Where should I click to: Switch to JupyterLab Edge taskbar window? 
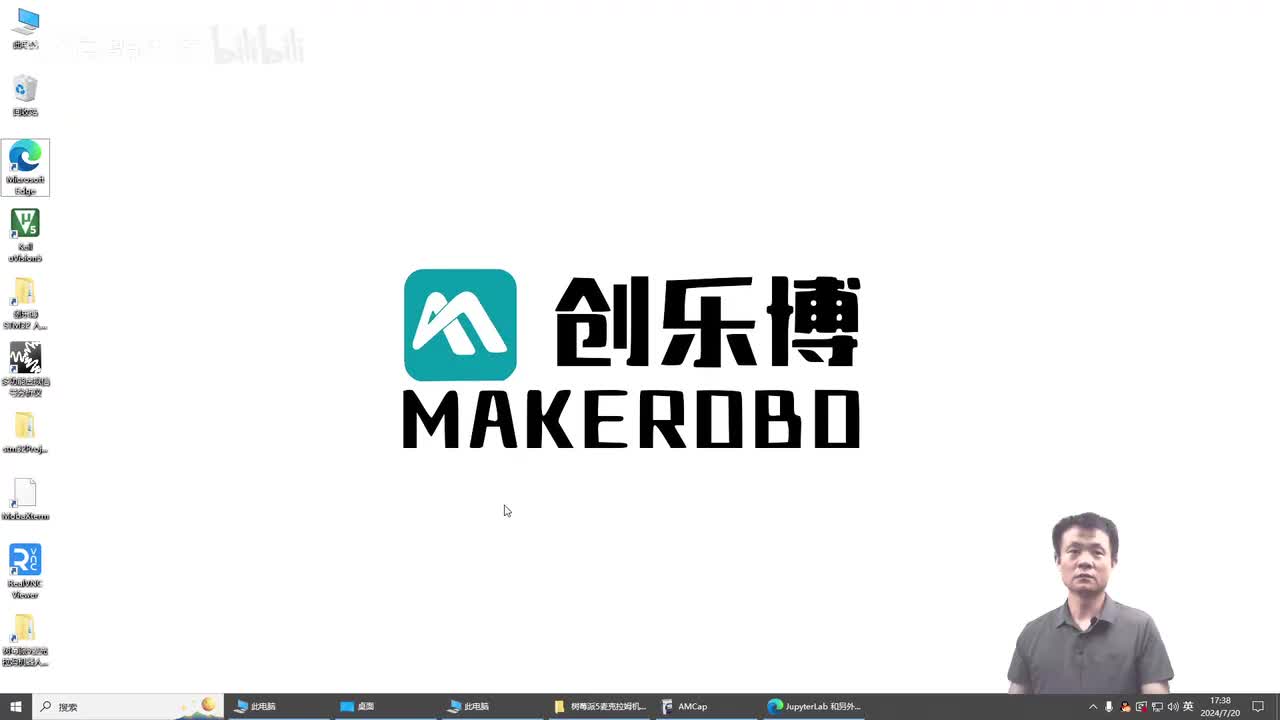(x=814, y=706)
